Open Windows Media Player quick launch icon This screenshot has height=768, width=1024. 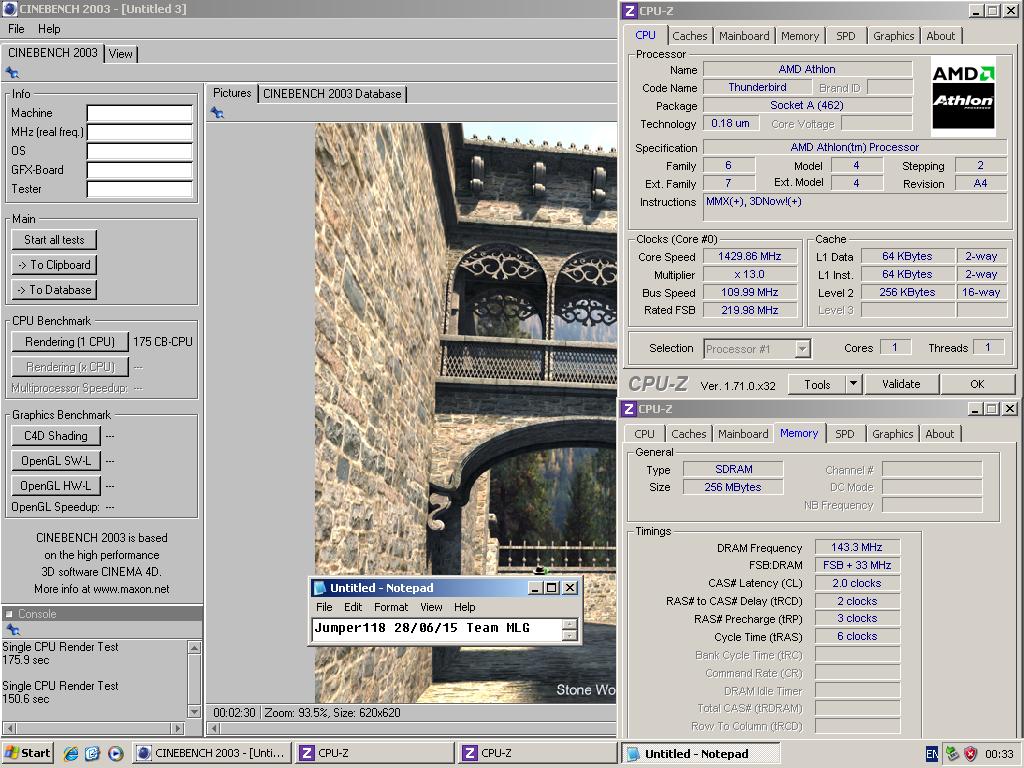point(115,753)
